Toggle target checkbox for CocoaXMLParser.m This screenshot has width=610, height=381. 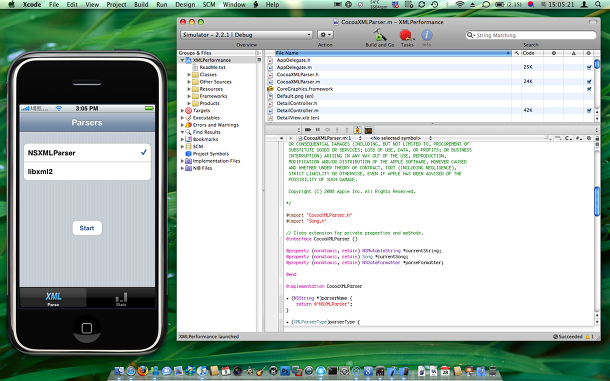click(x=589, y=82)
